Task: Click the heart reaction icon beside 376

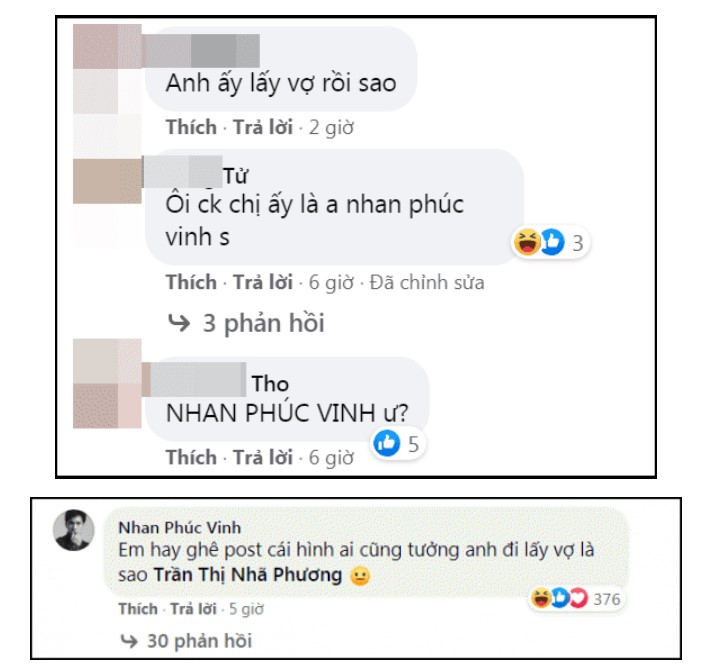Action: coord(578,598)
